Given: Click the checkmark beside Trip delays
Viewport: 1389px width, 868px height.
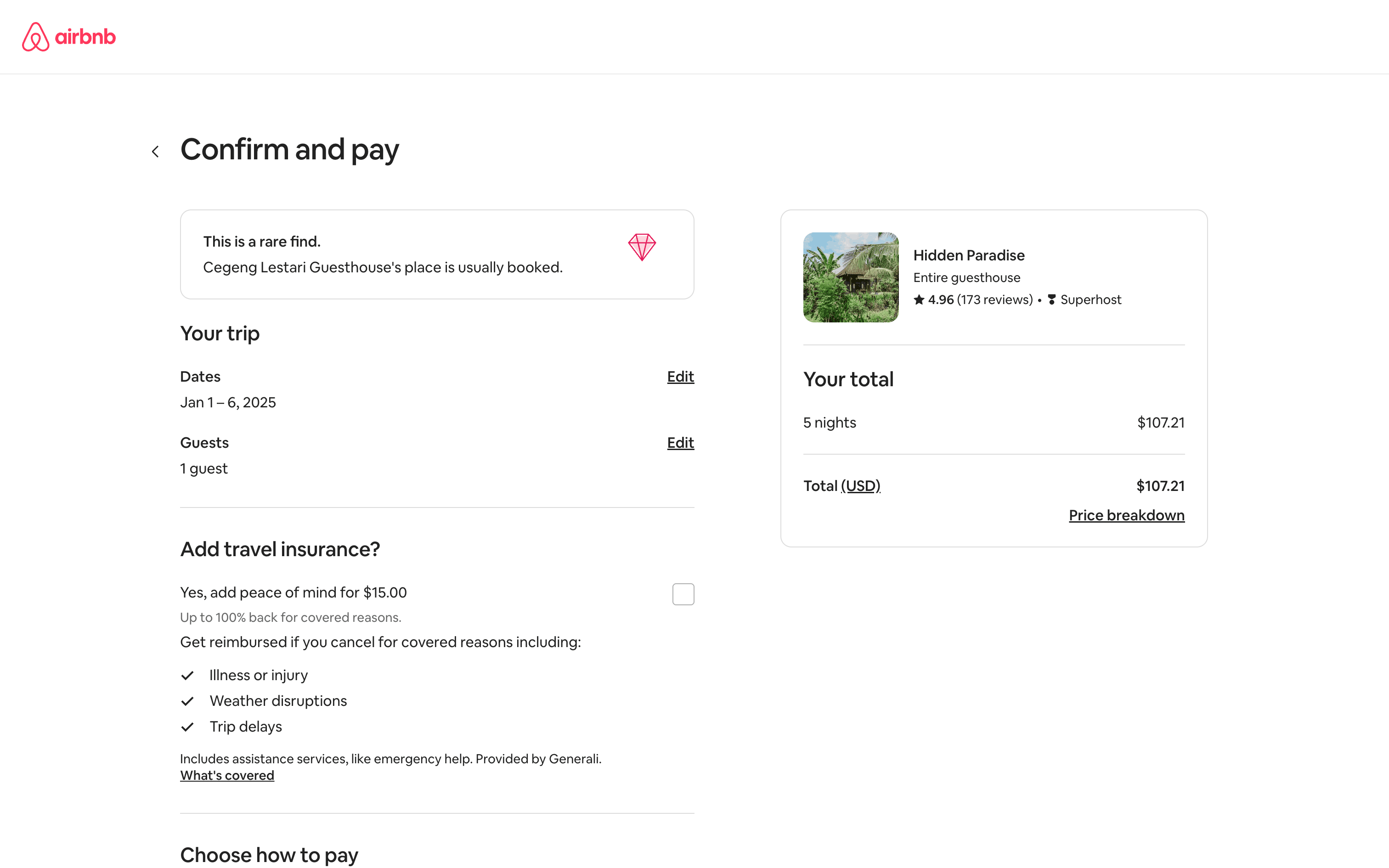Looking at the screenshot, I should [x=187, y=727].
